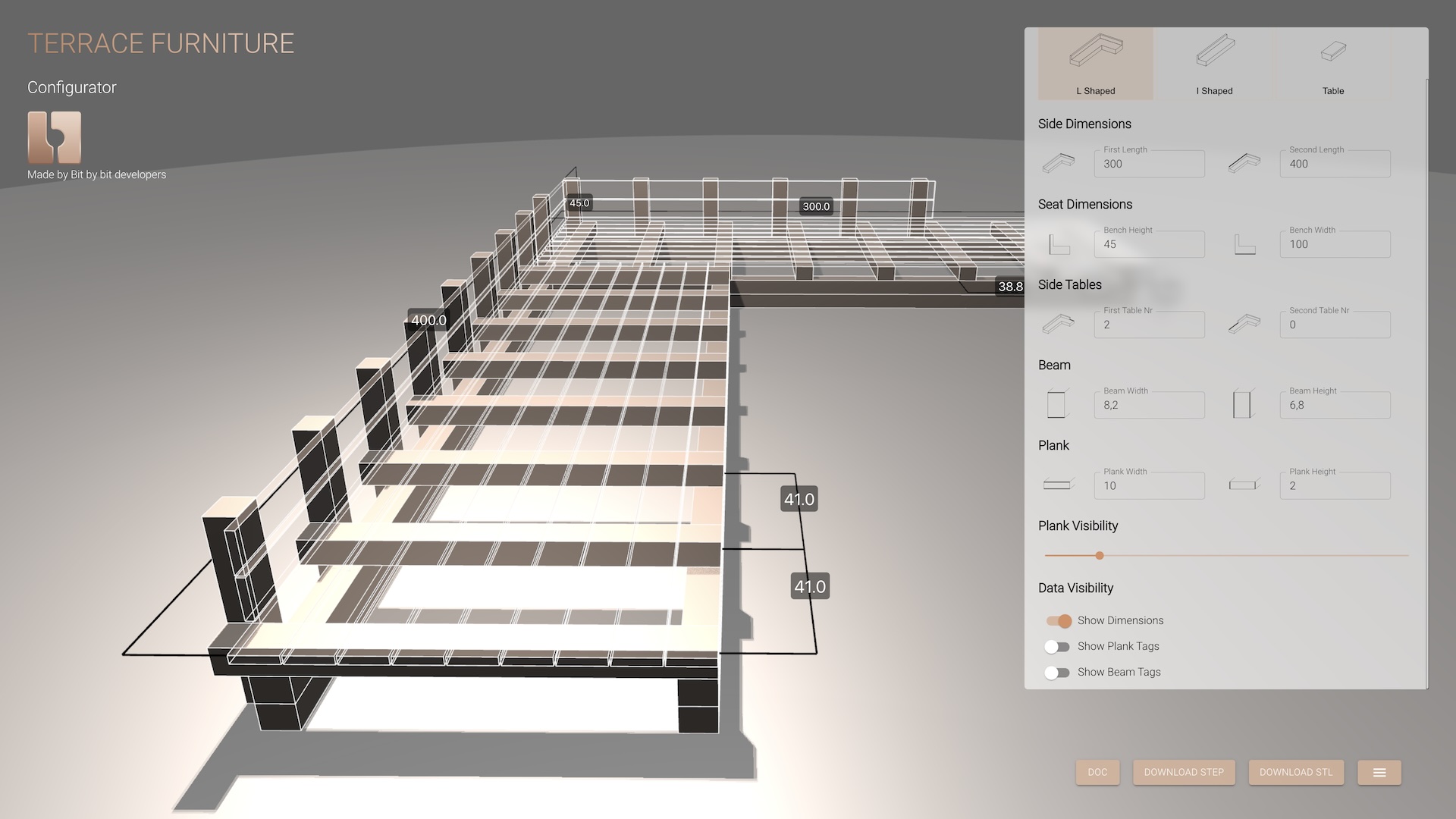This screenshot has height=819, width=1456.
Task: Click the Download STL button
Action: tap(1296, 772)
